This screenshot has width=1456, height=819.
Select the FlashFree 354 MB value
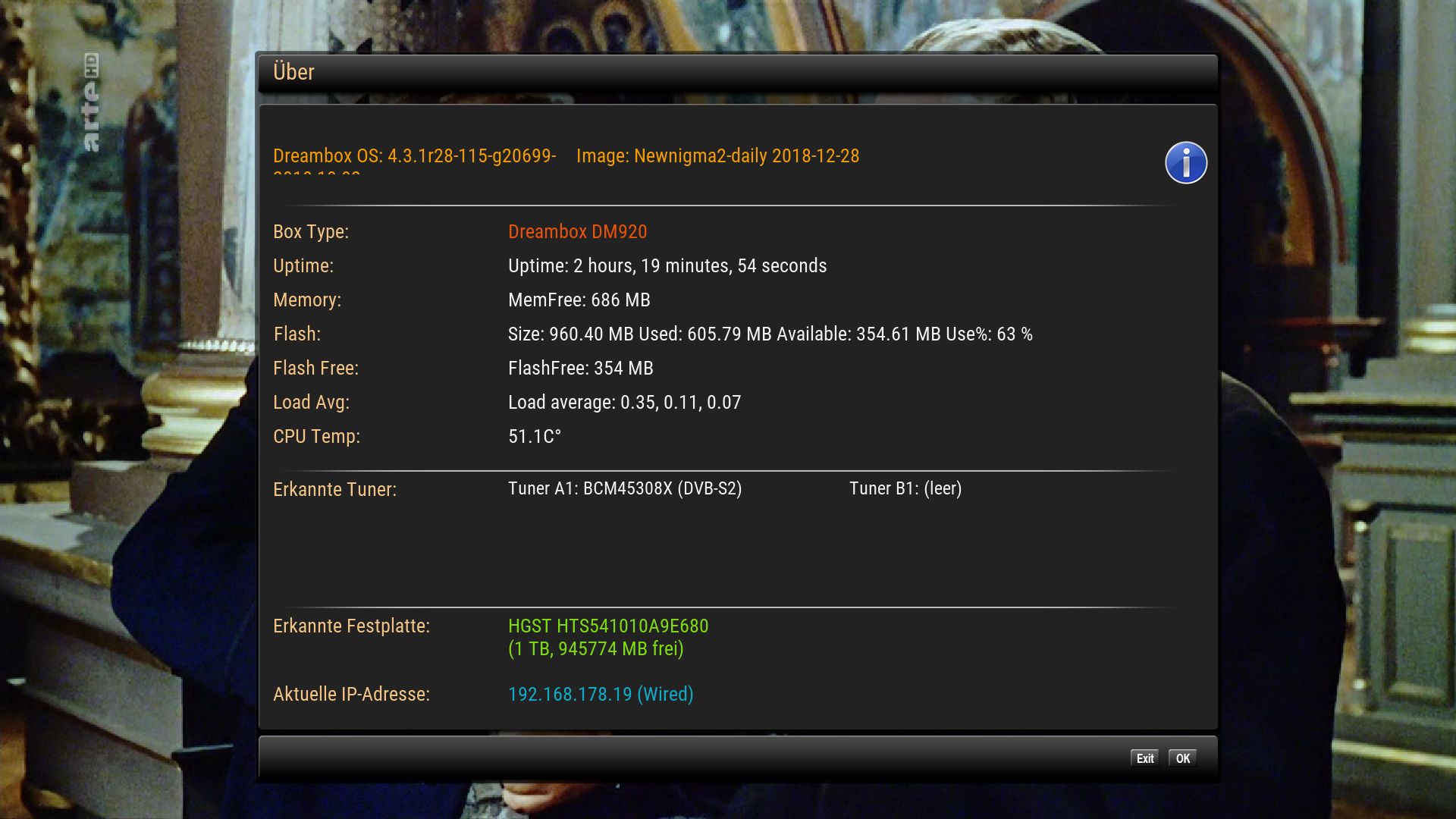(x=581, y=369)
